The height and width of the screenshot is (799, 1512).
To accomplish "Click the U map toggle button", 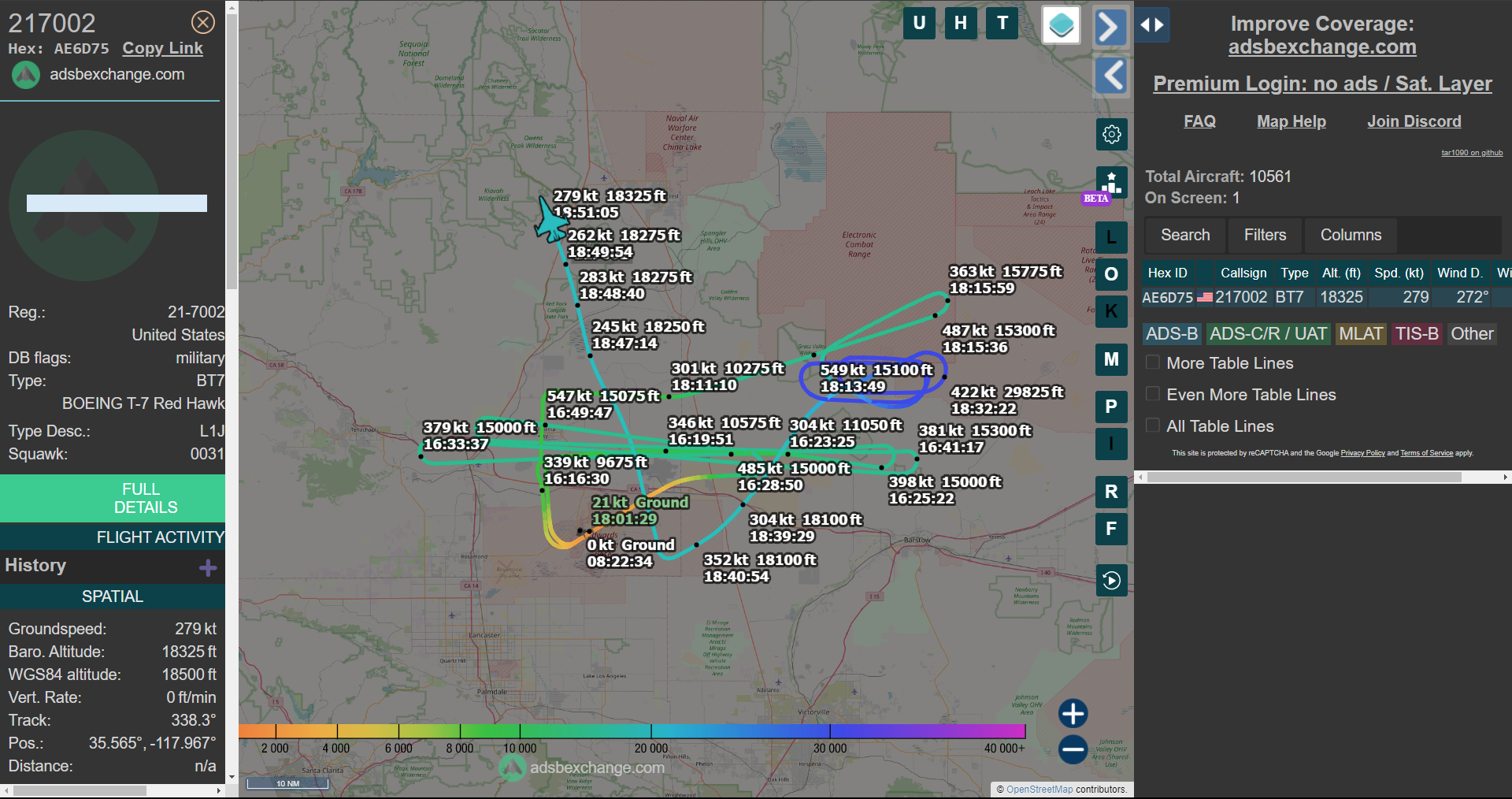I will pyautogui.click(x=919, y=23).
